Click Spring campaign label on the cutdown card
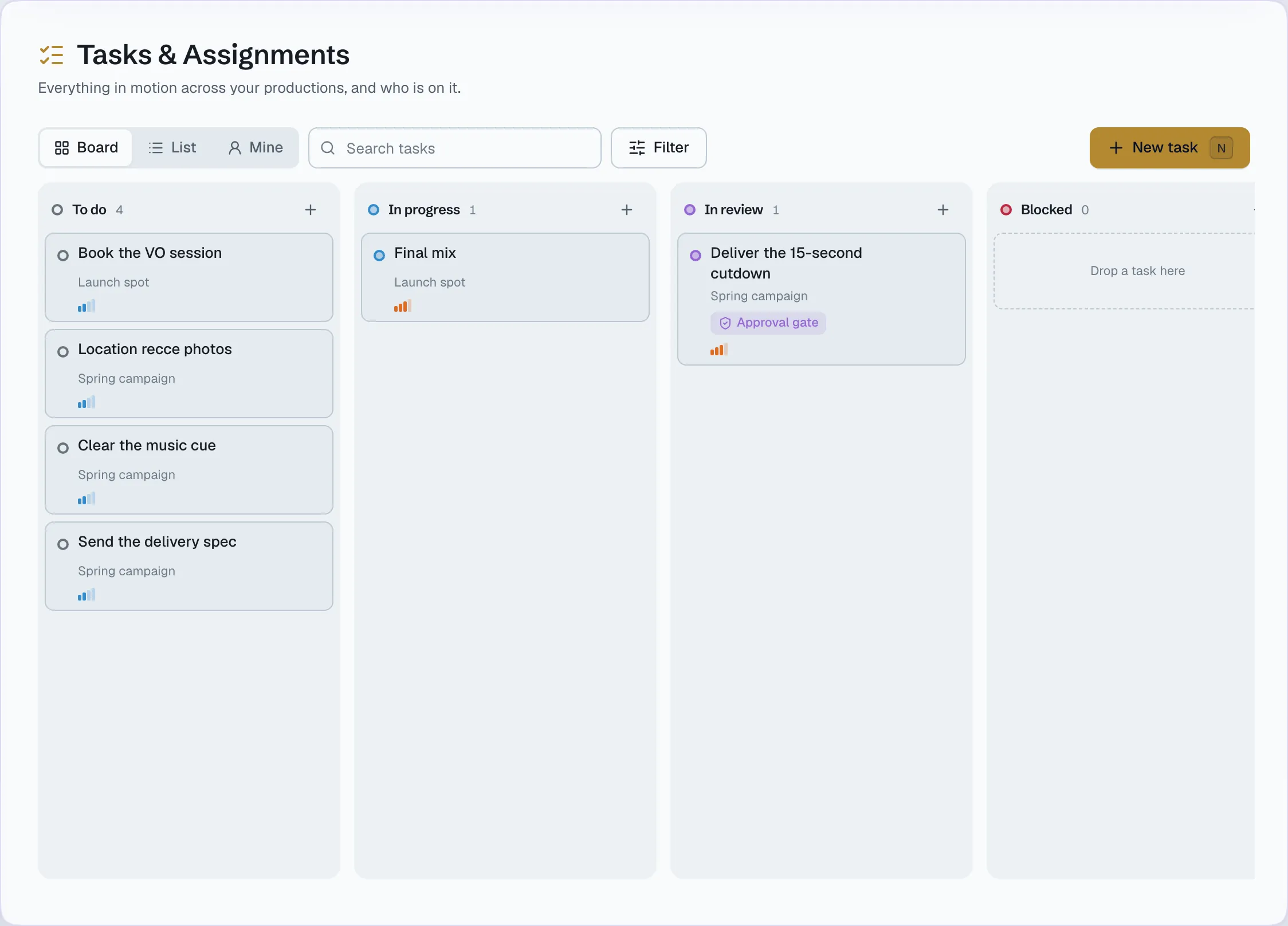The image size is (1288, 926). [x=759, y=296]
